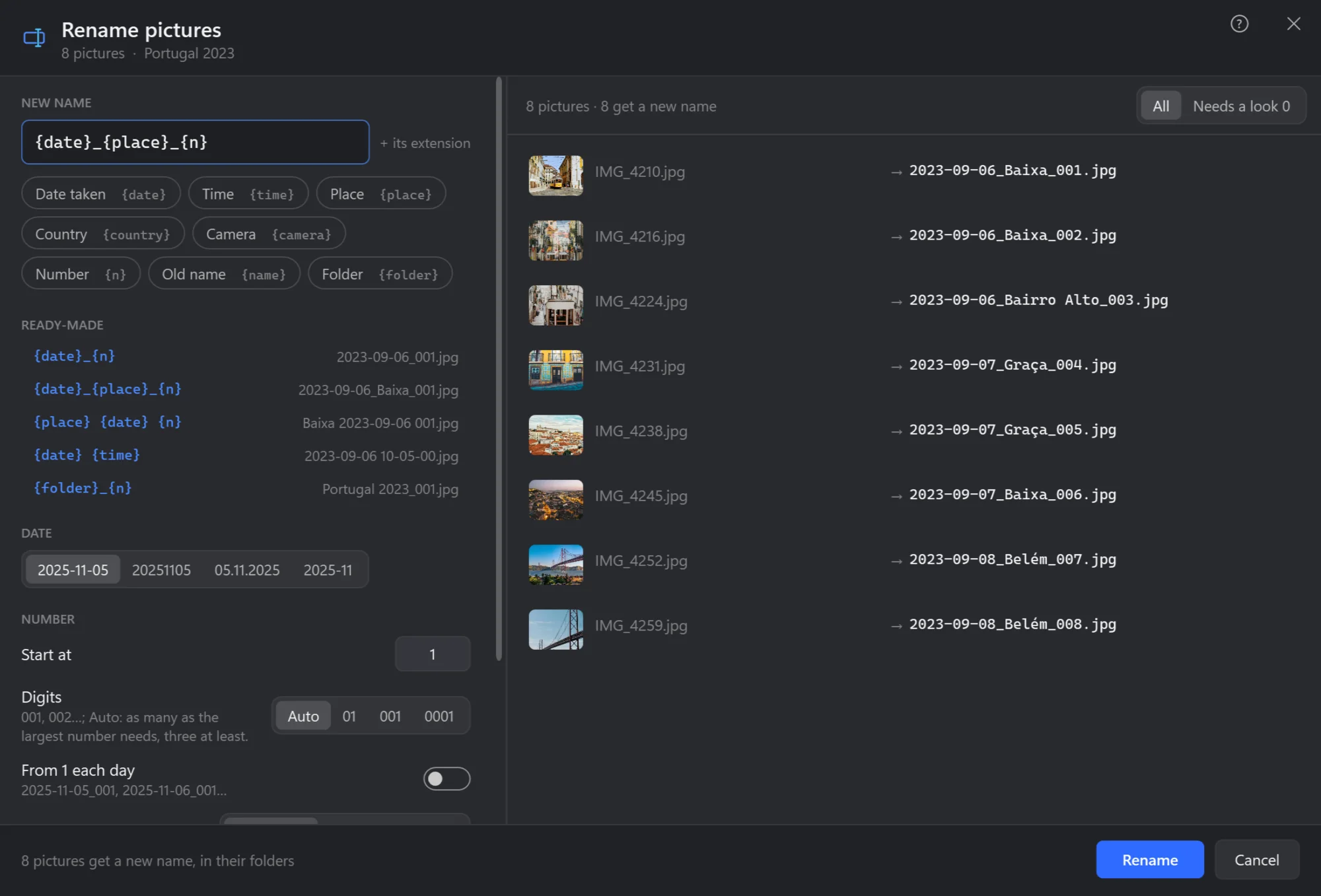Select IMG_4216.jpg thumbnail
Viewport: 1321px width, 896px height.
click(x=555, y=240)
